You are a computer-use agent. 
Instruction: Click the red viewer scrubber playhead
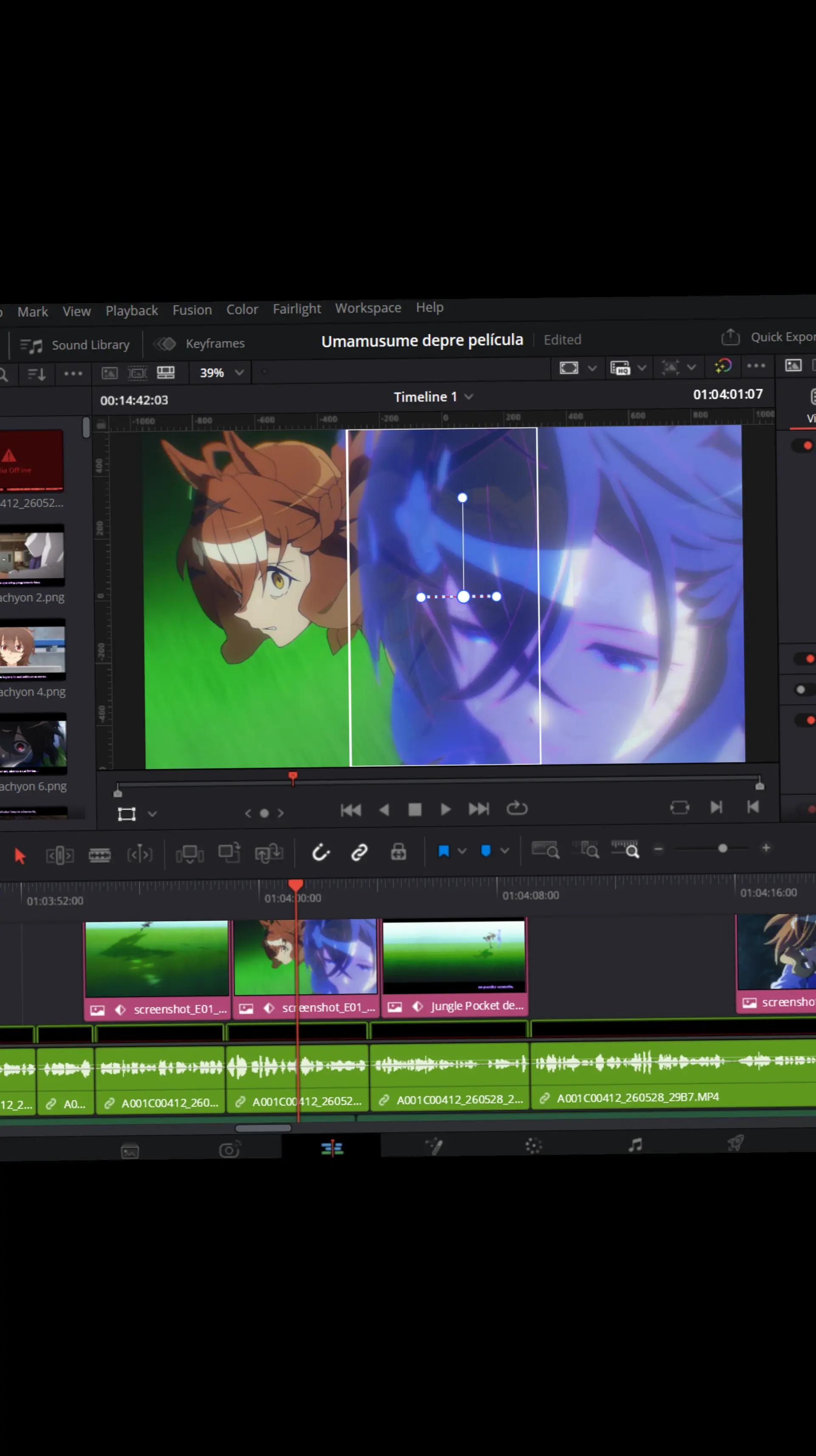point(293,777)
